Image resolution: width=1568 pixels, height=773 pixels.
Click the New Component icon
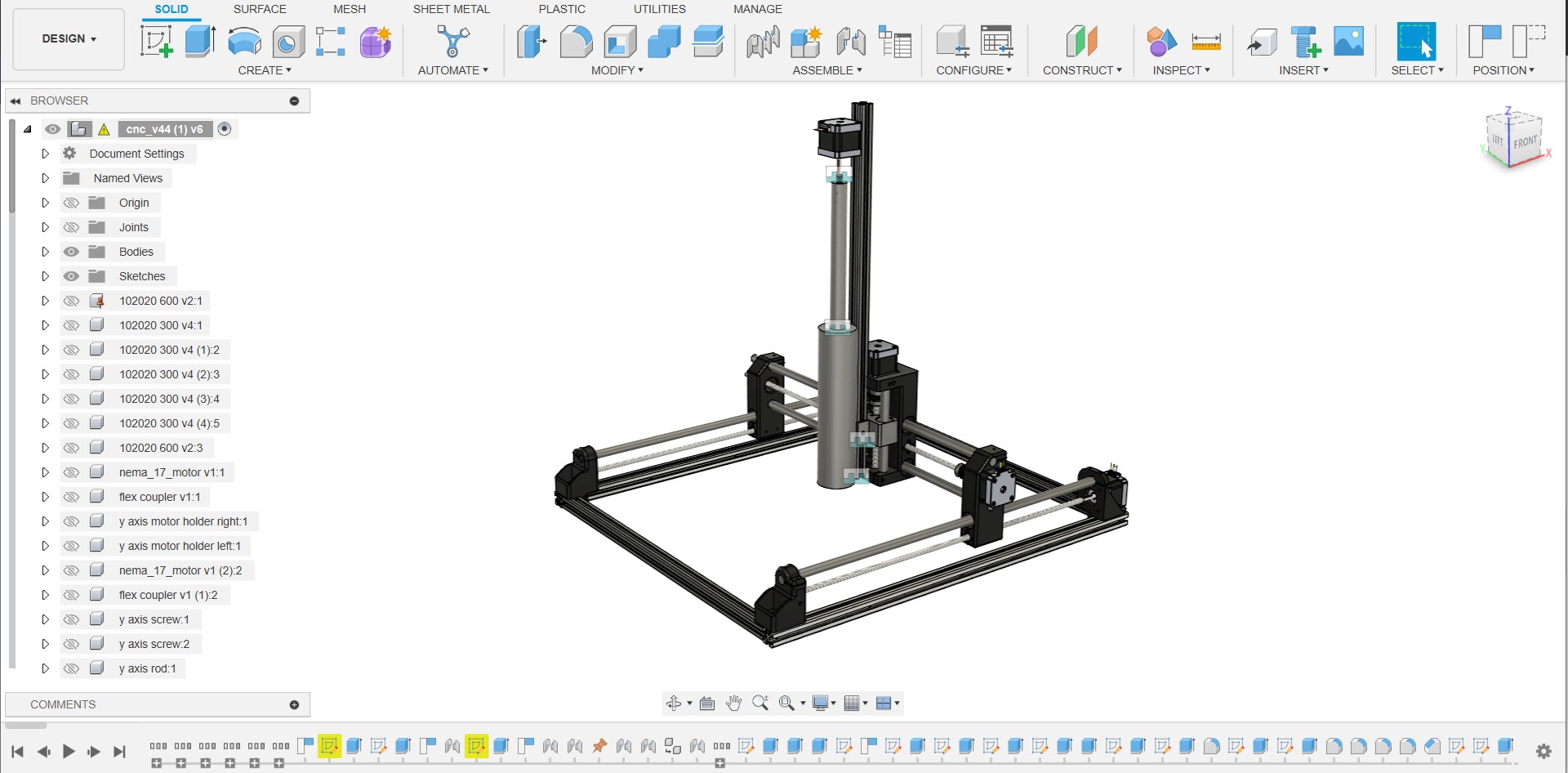pos(805,41)
